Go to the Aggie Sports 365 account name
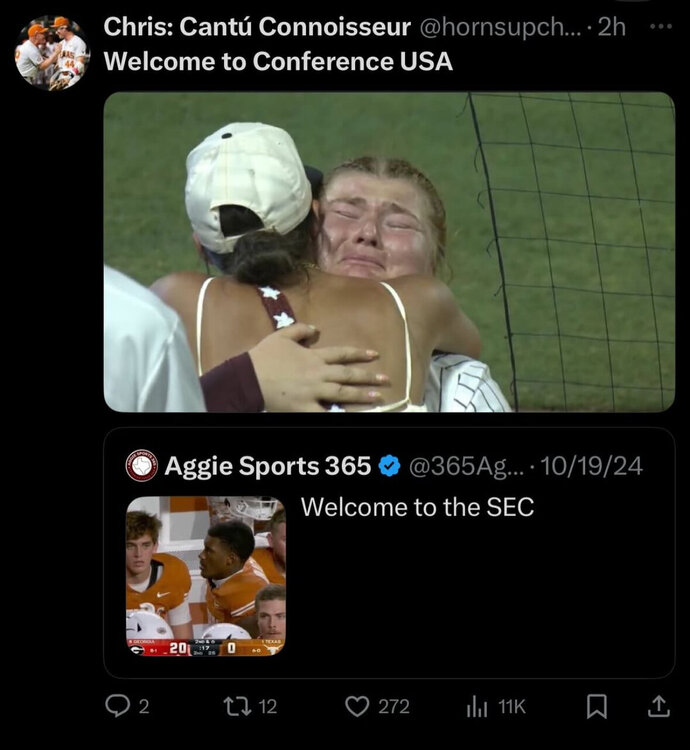This screenshot has height=750, width=690. click(x=268, y=465)
